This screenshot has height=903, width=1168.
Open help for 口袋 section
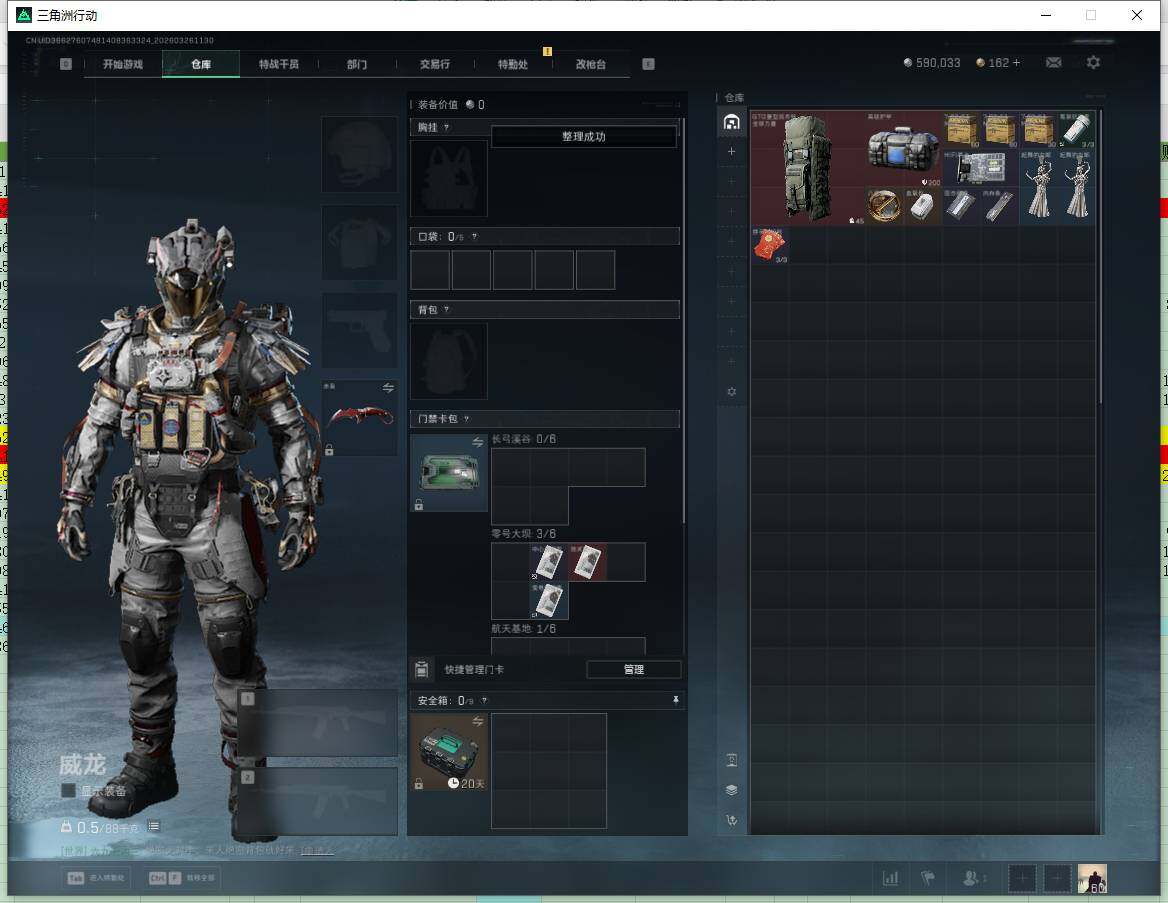coord(474,236)
